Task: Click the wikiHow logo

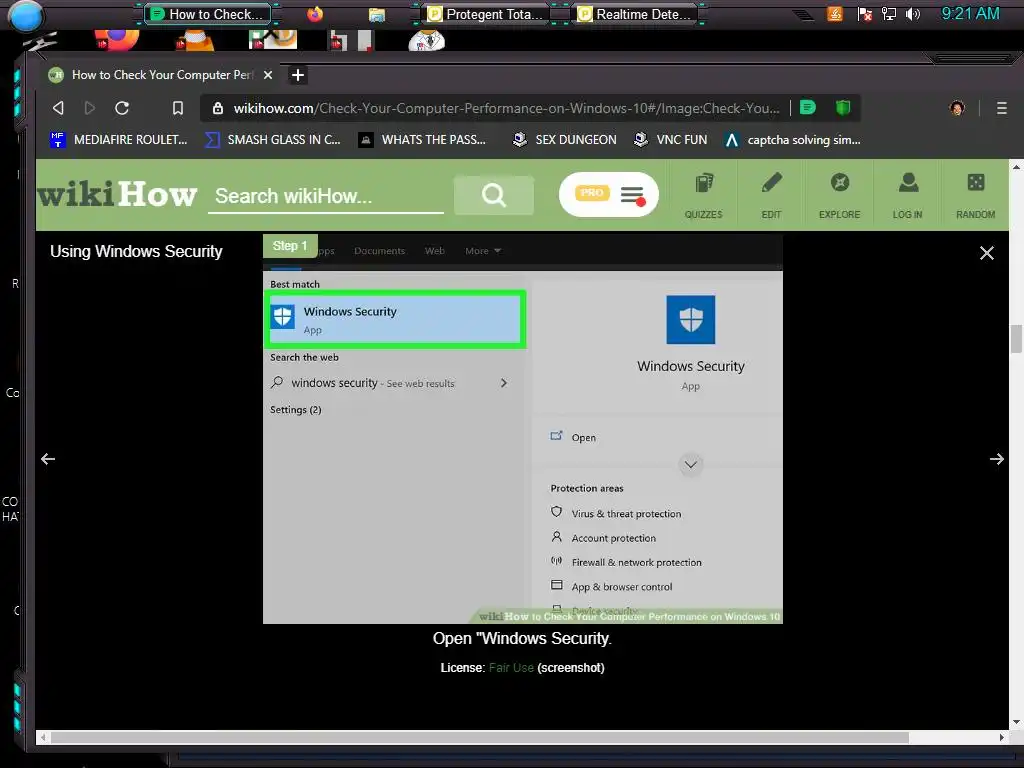Action: click(x=117, y=194)
